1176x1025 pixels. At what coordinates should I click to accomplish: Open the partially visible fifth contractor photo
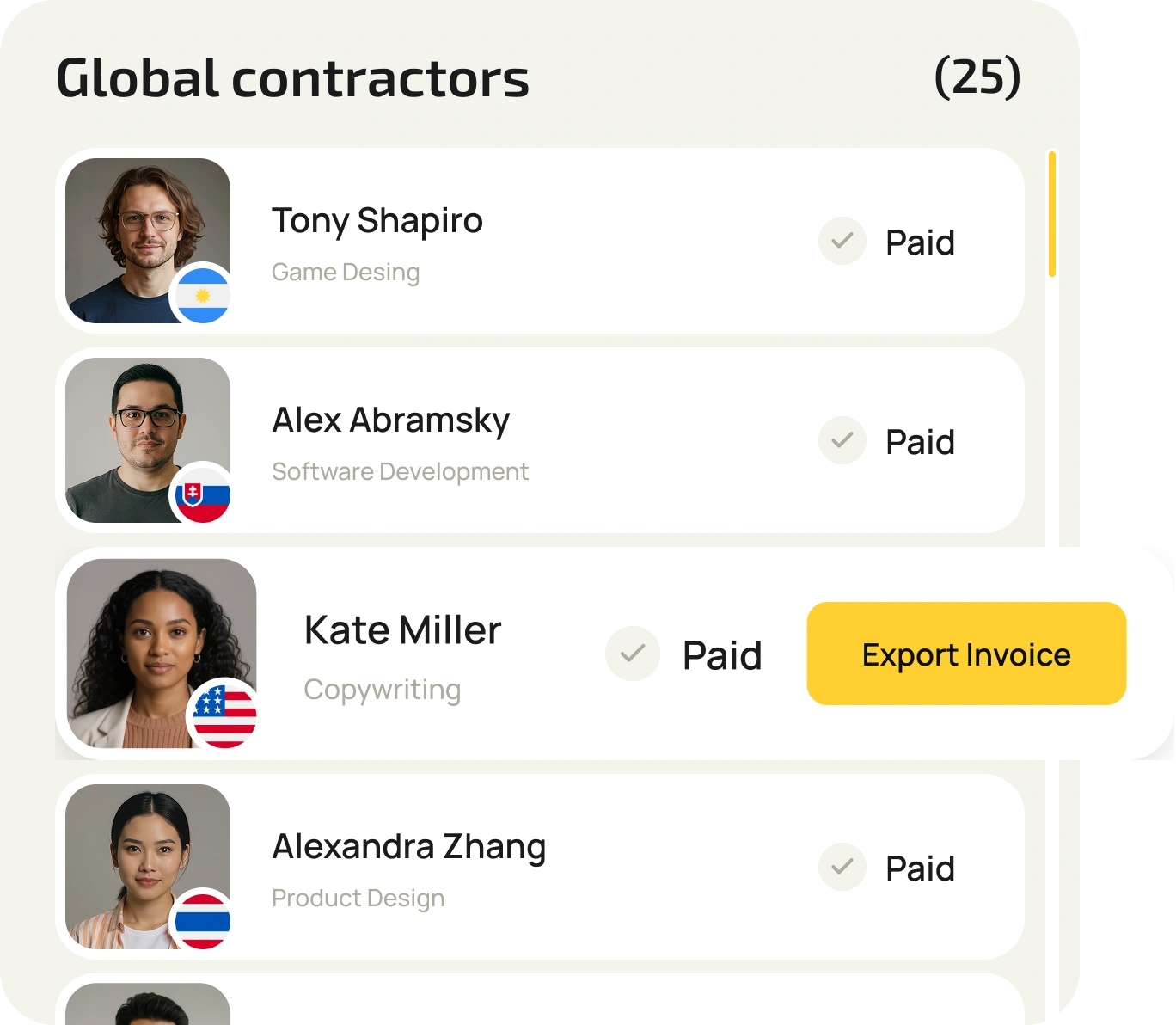148,1004
